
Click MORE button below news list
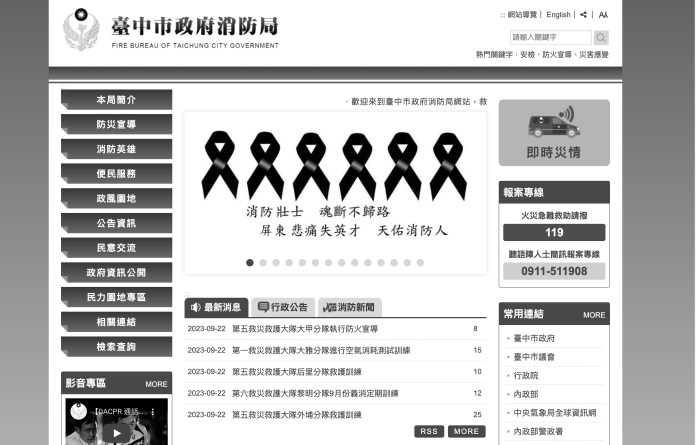pos(467,431)
